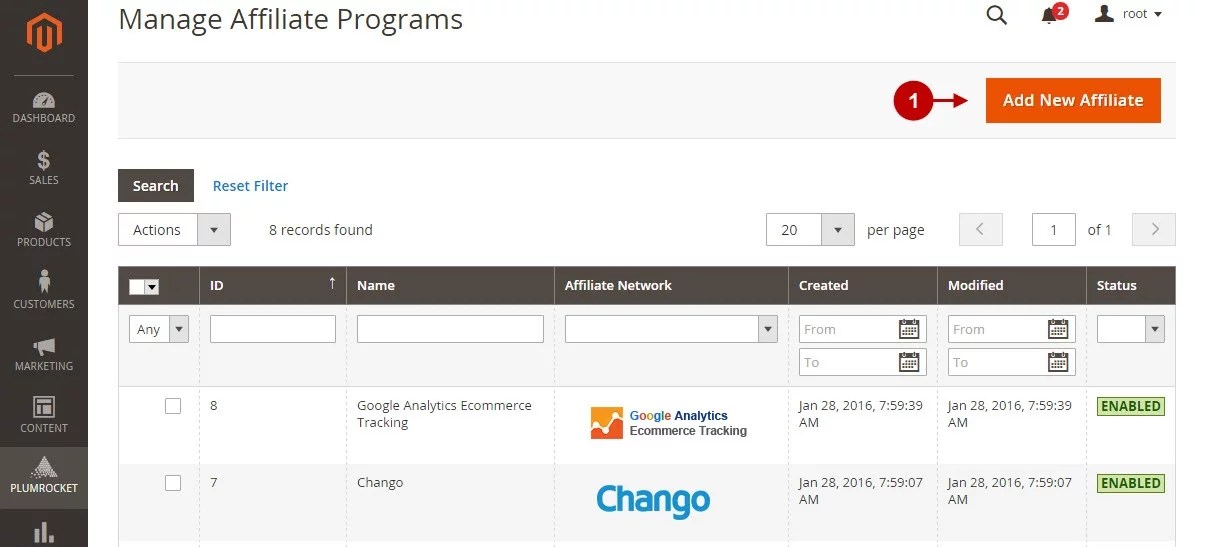Open the notifications bell icon
The image size is (1206, 547).
tap(1050, 15)
